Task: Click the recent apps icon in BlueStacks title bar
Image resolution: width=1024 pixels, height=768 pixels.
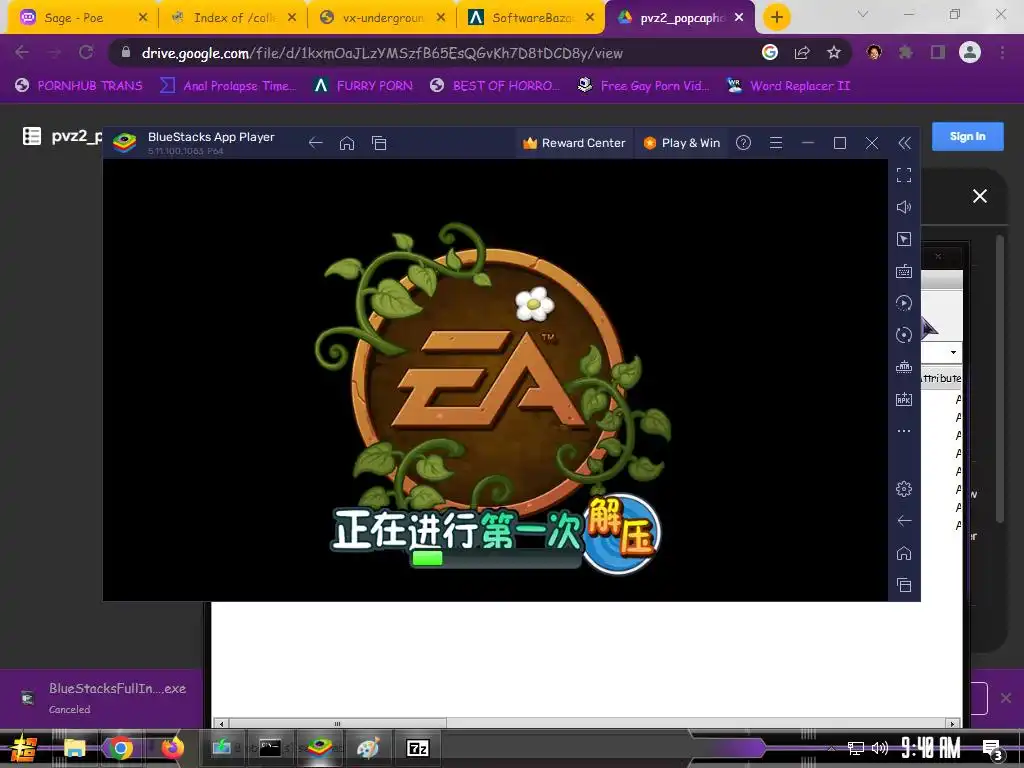Action: [379, 143]
